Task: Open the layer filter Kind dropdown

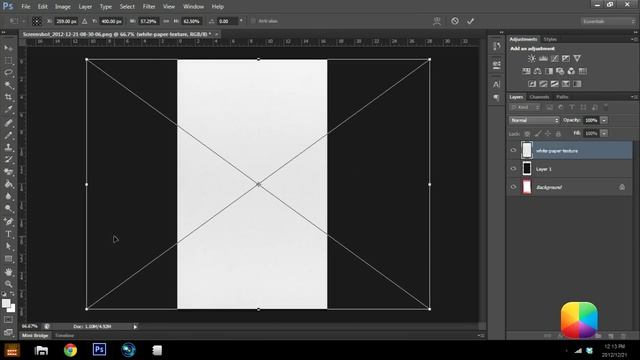Action: (525, 107)
